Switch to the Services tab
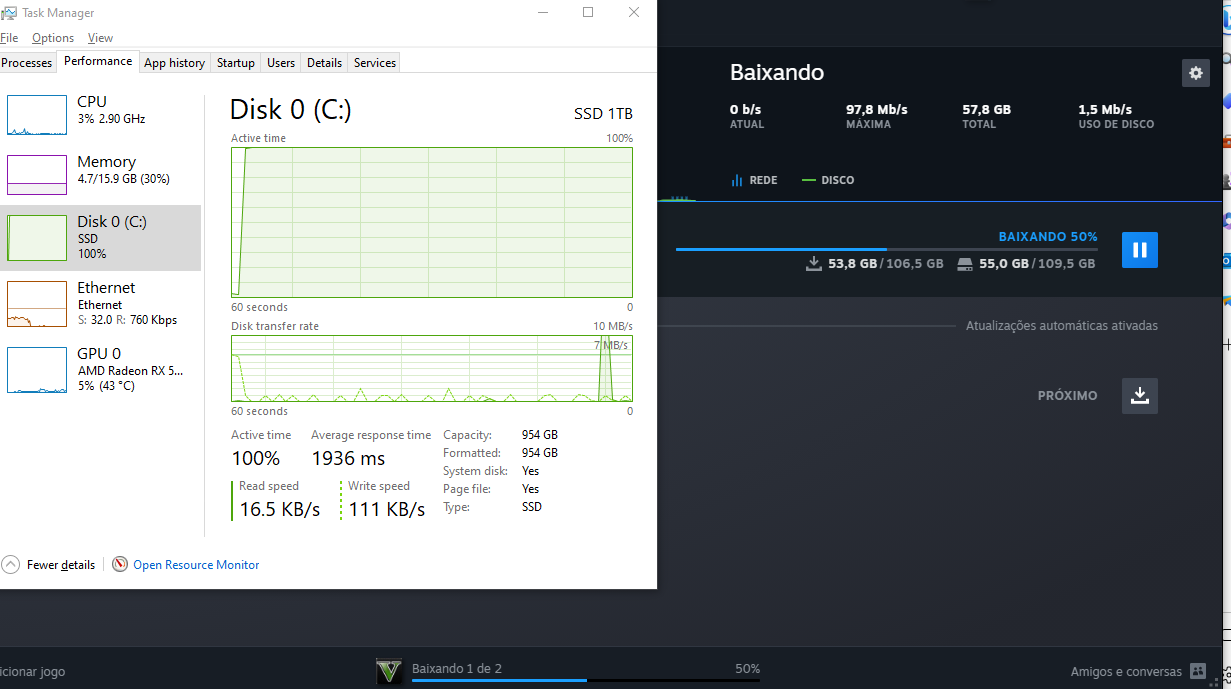 [375, 62]
